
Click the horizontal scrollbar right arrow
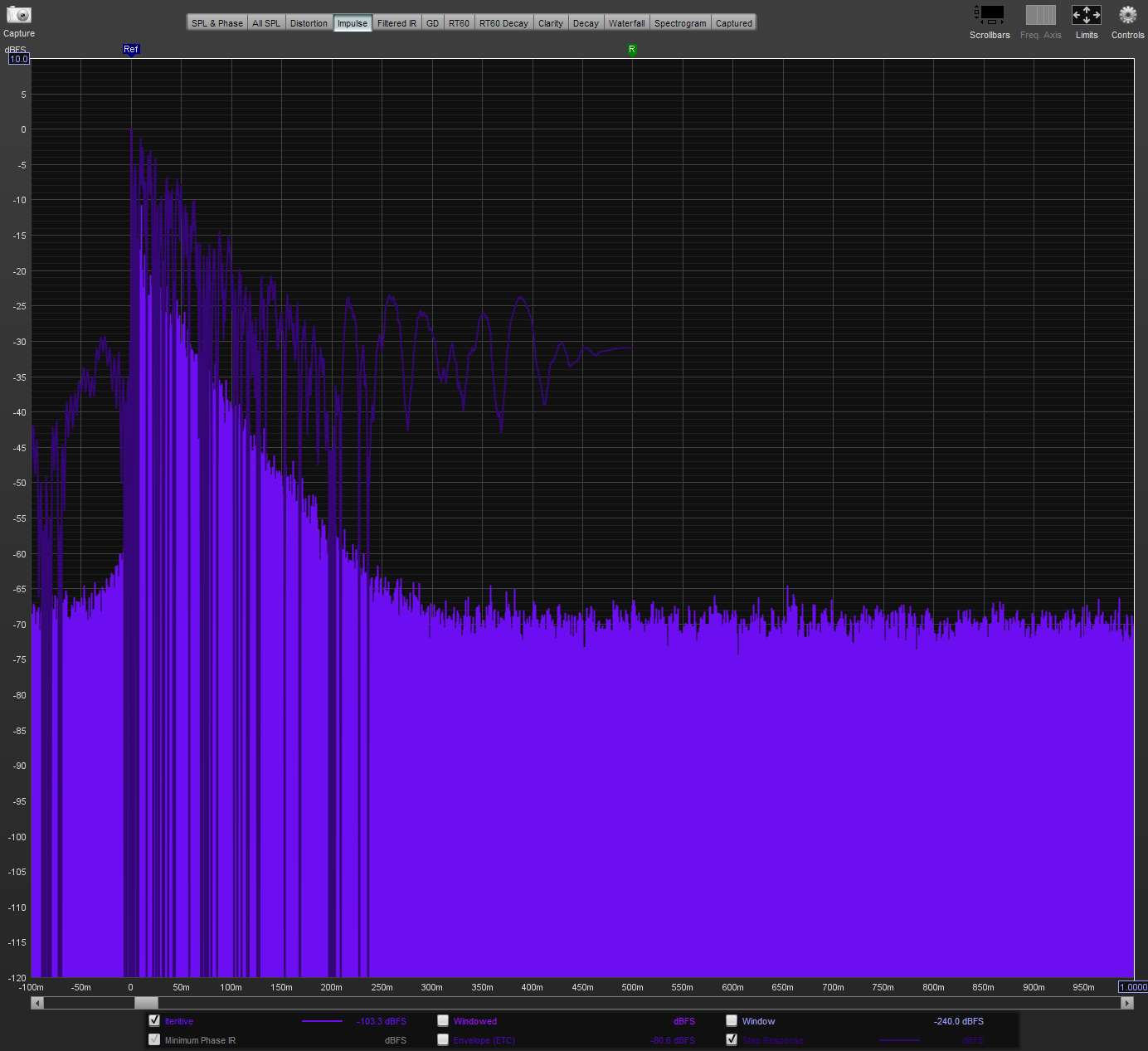click(x=1127, y=1003)
